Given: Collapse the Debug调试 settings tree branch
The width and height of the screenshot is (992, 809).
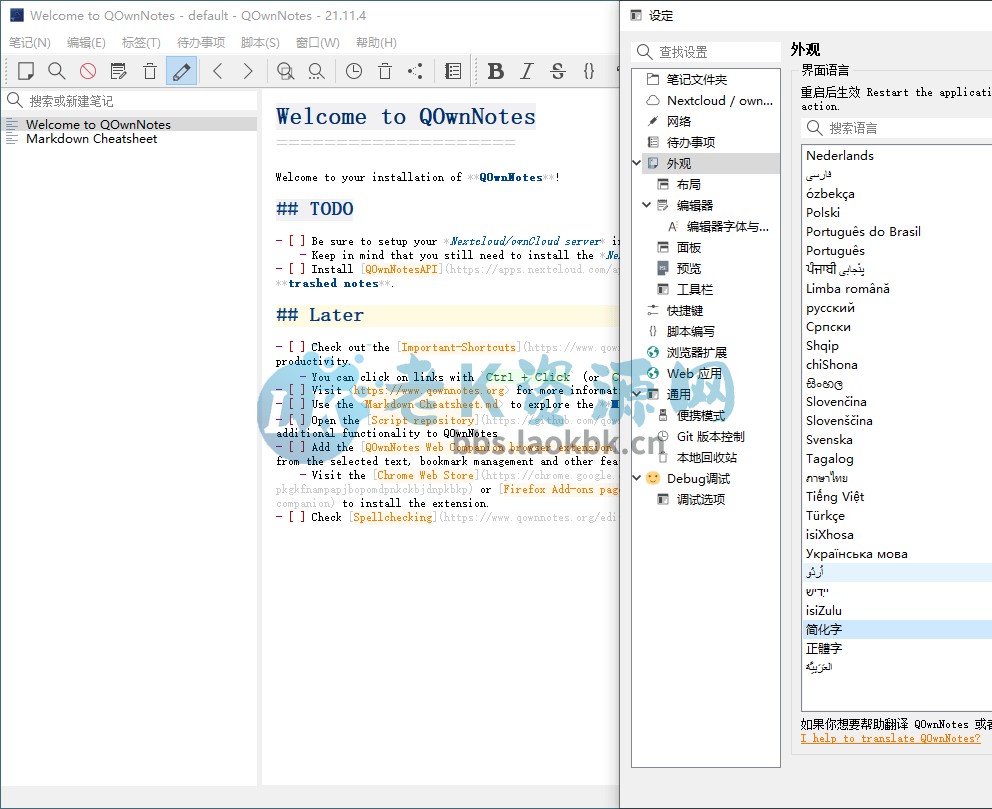Looking at the screenshot, I should coord(636,478).
